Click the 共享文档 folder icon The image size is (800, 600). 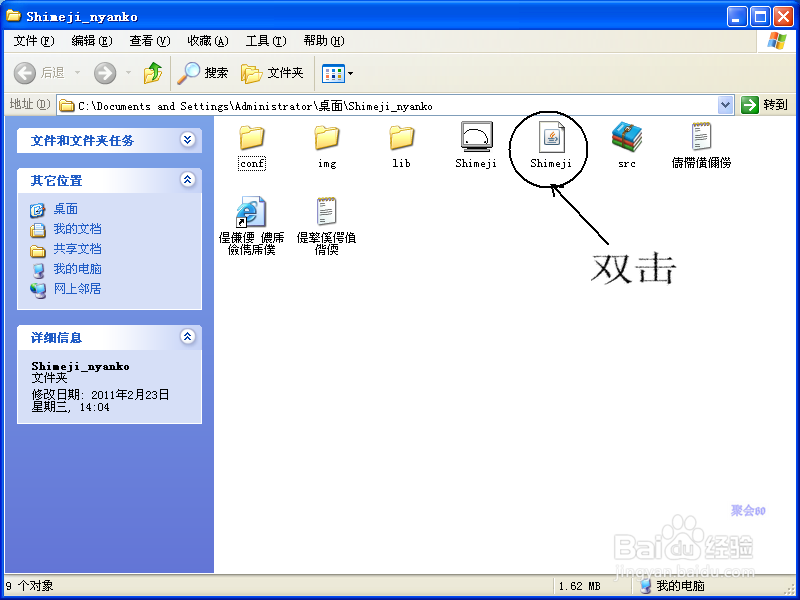point(38,251)
